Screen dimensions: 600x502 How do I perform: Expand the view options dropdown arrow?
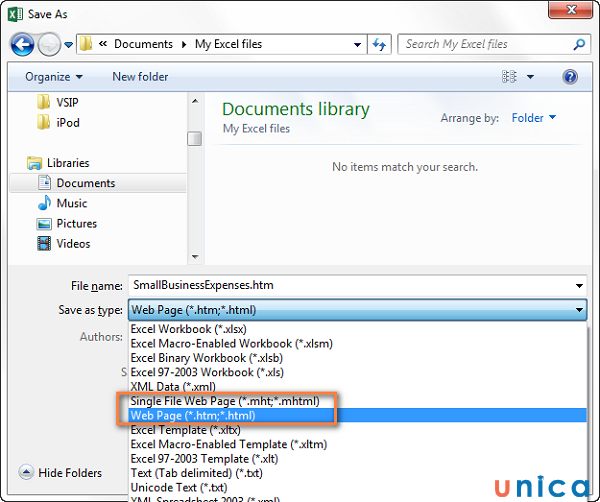530,77
